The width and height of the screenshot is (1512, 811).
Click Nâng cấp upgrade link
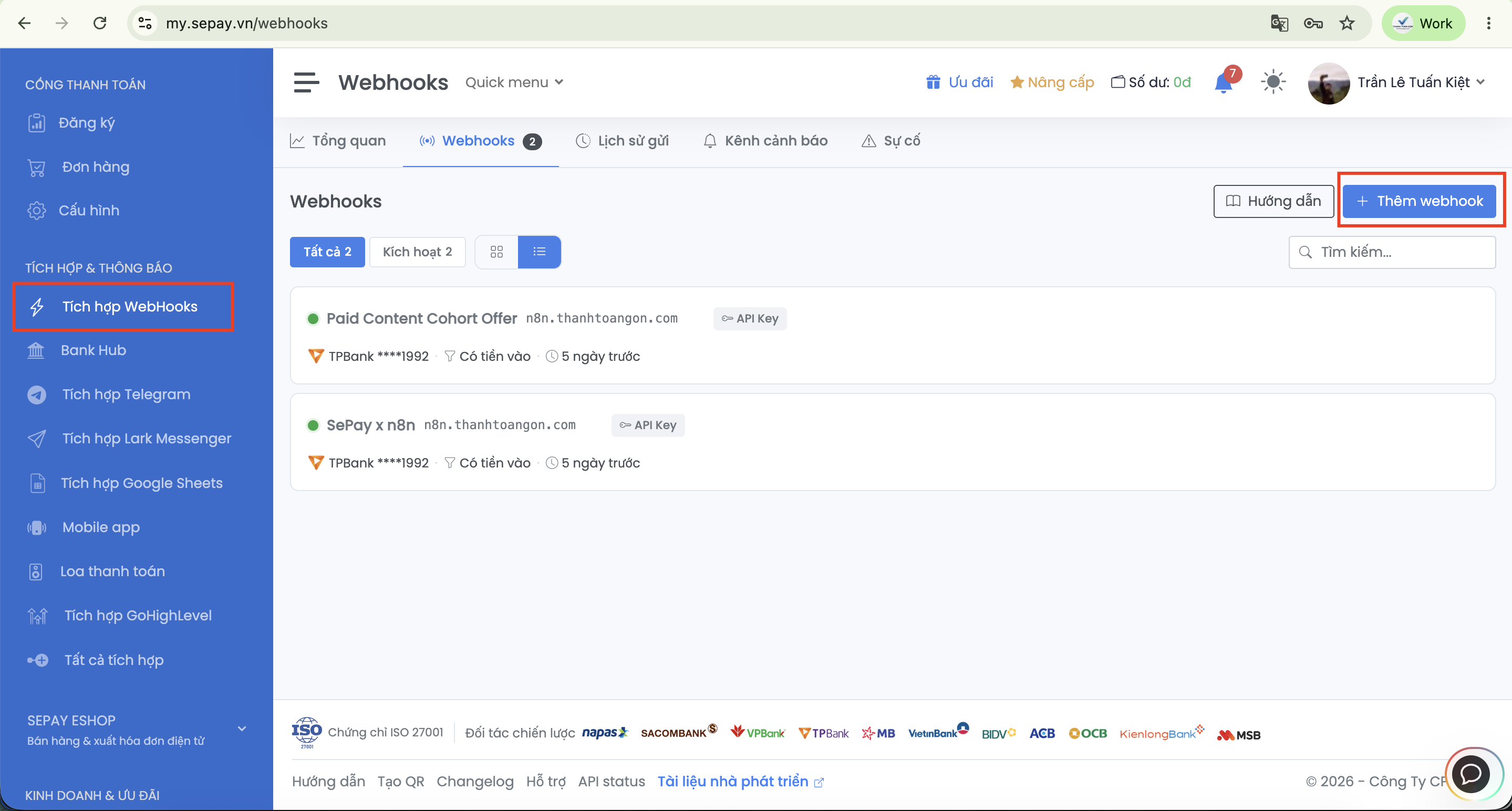pos(1052,82)
